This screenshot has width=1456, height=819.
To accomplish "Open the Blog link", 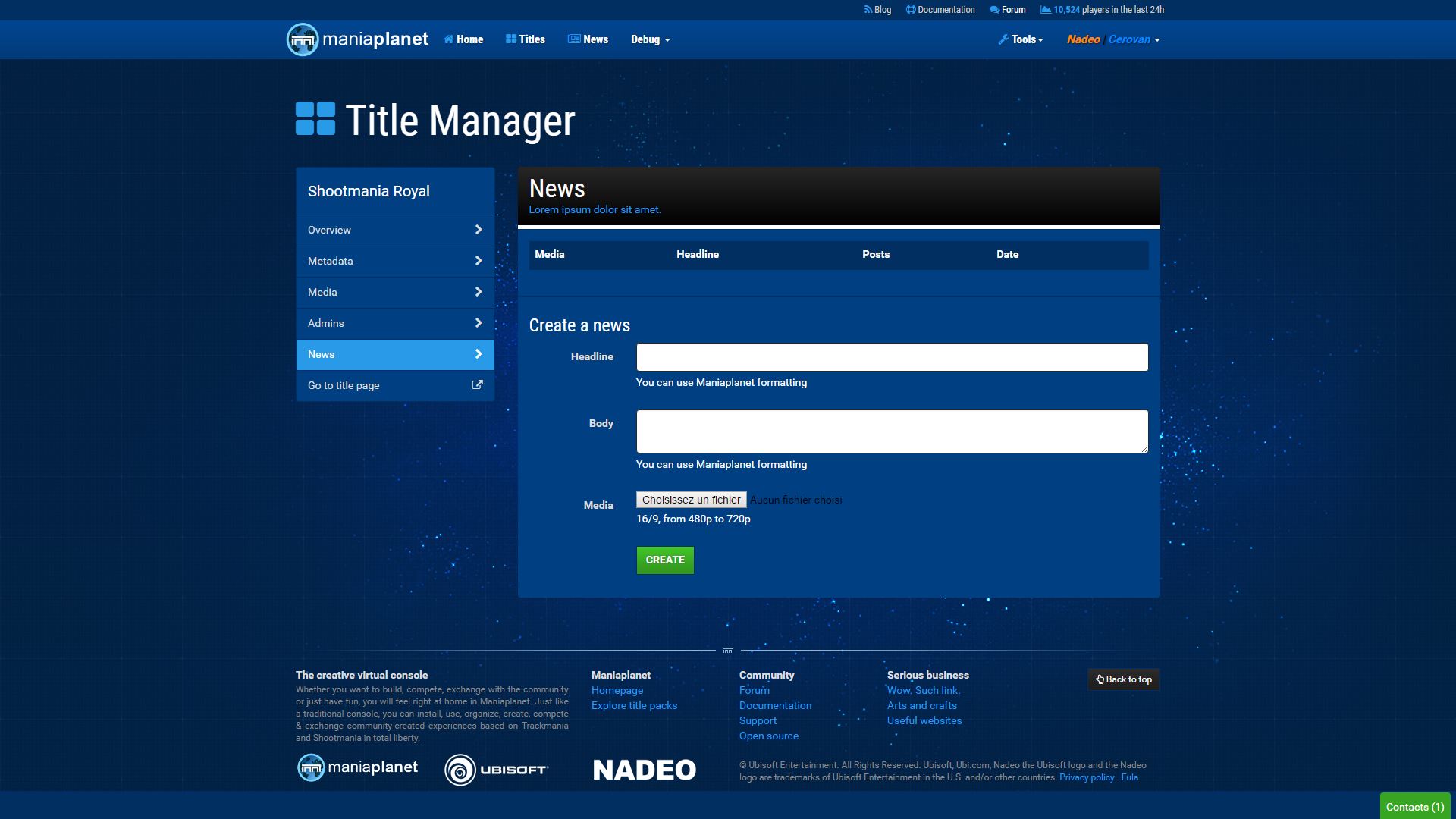I will click(877, 10).
